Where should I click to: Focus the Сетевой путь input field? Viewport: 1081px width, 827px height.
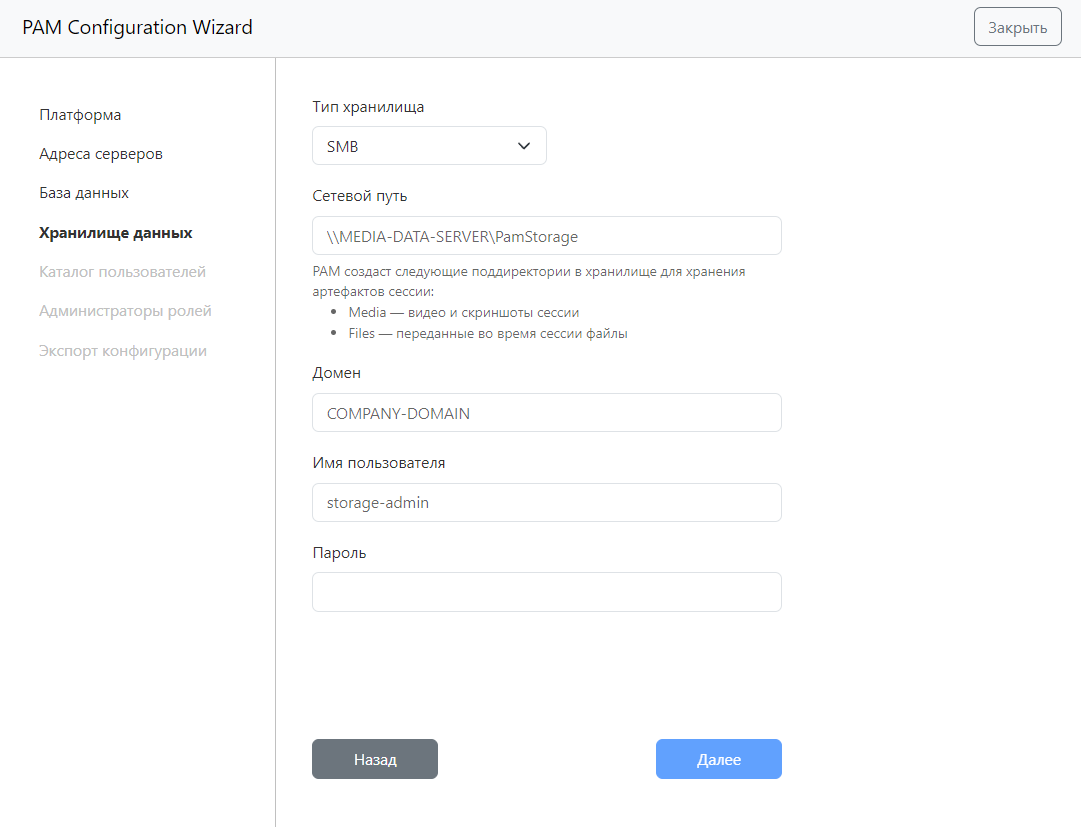(546, 236)
